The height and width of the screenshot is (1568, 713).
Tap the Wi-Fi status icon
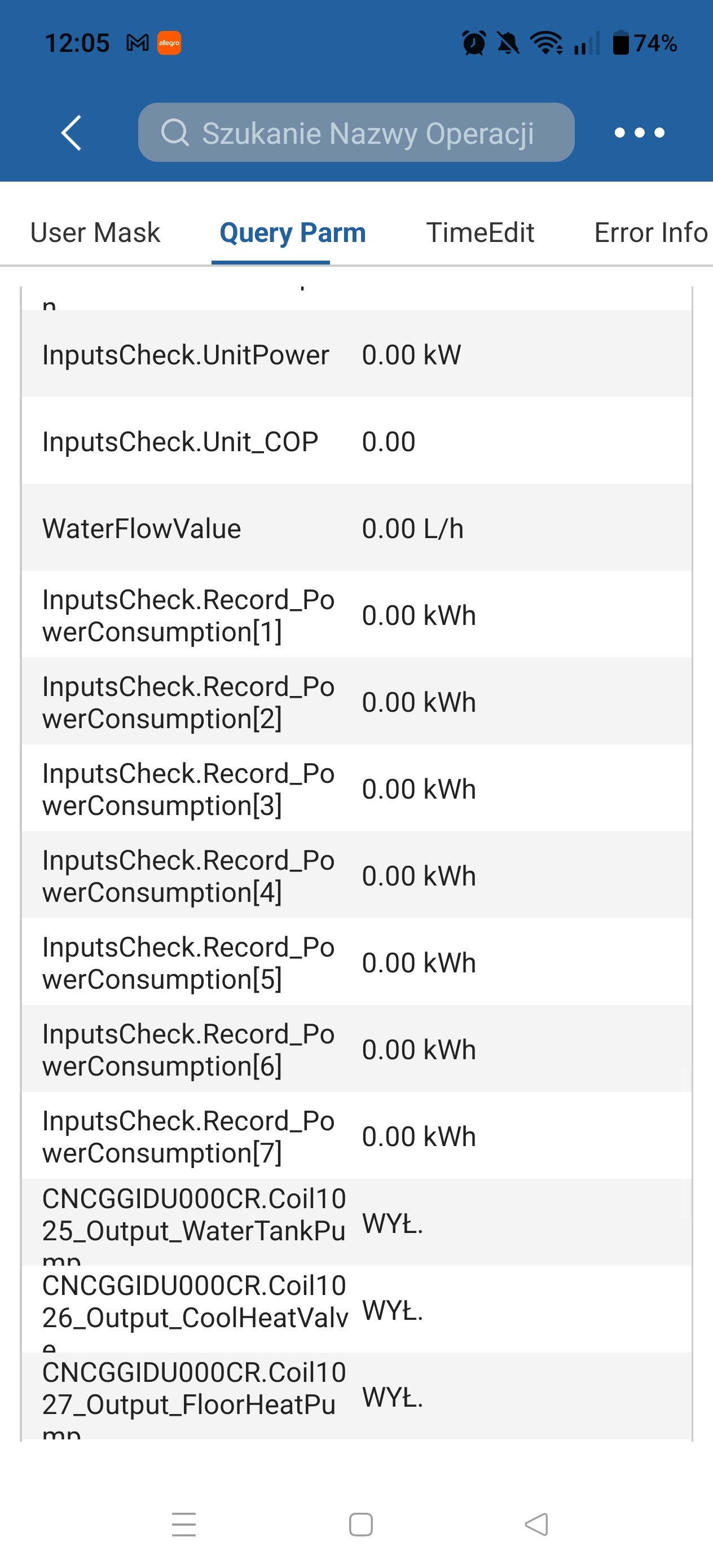(x=546, y=43)
